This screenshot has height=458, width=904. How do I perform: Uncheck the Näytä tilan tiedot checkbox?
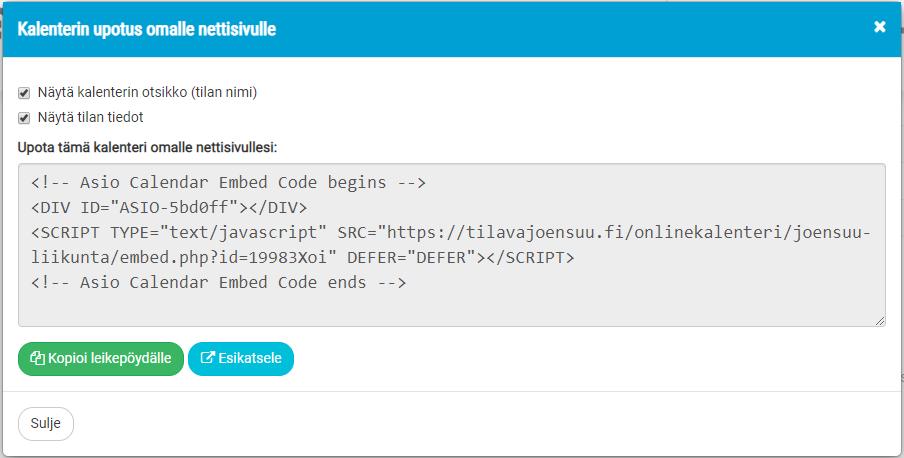pyautogui.click(x=24, y=118)
